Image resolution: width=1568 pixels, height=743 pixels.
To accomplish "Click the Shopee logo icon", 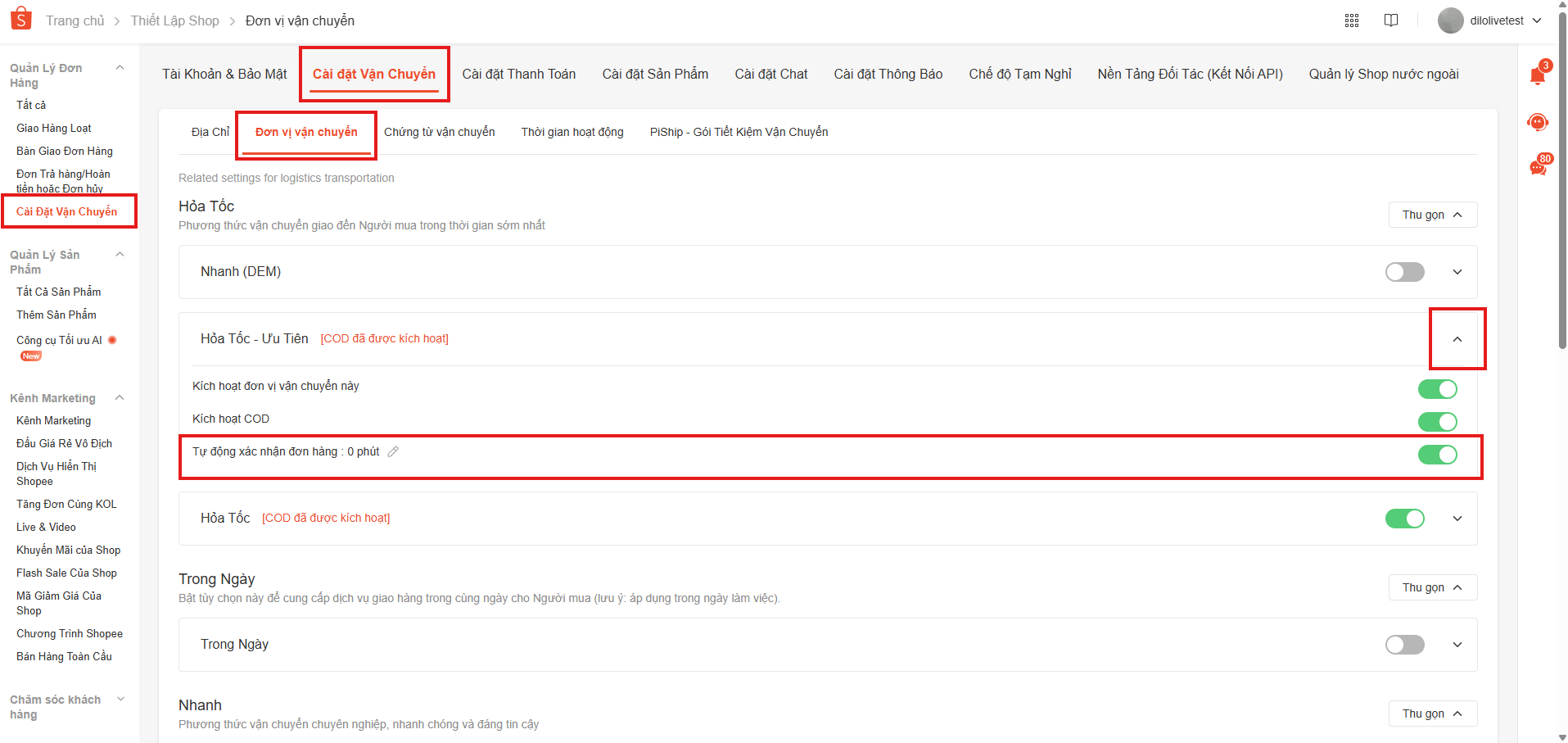I will point(20,19).
